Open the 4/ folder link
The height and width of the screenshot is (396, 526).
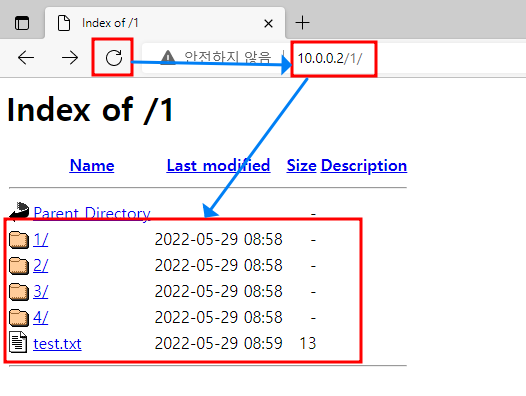pos(41,317)
